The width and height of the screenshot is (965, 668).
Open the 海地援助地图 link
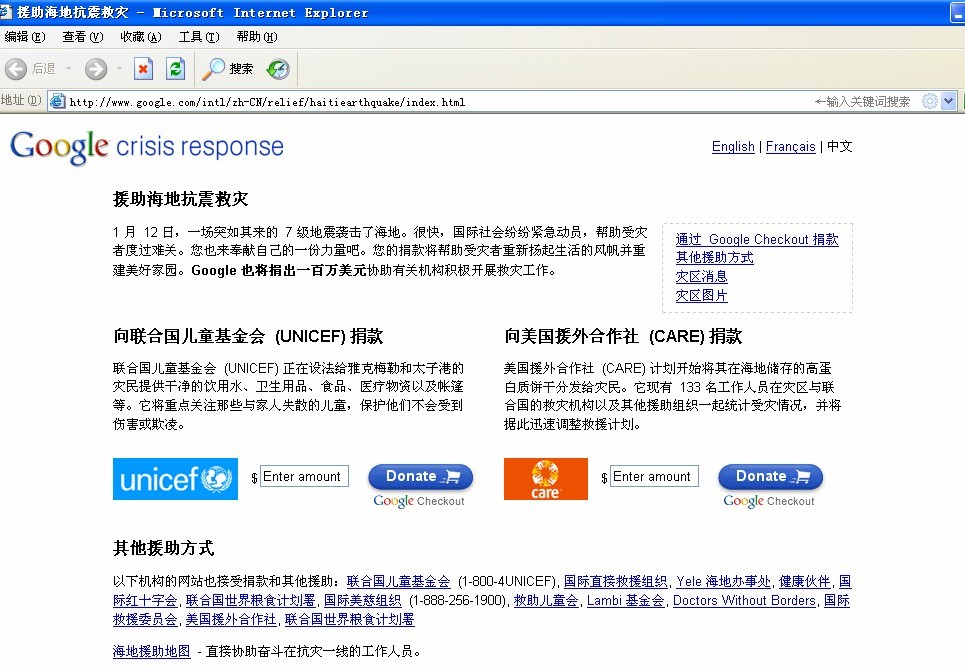click(x=151, y=651)
